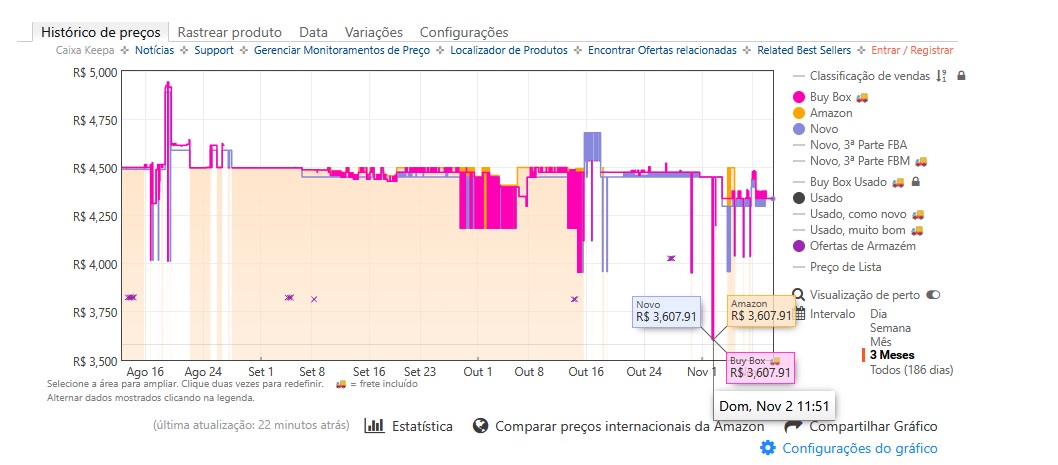Pick the Mês interval option
1058x465 pixels.
pos(883,341)
